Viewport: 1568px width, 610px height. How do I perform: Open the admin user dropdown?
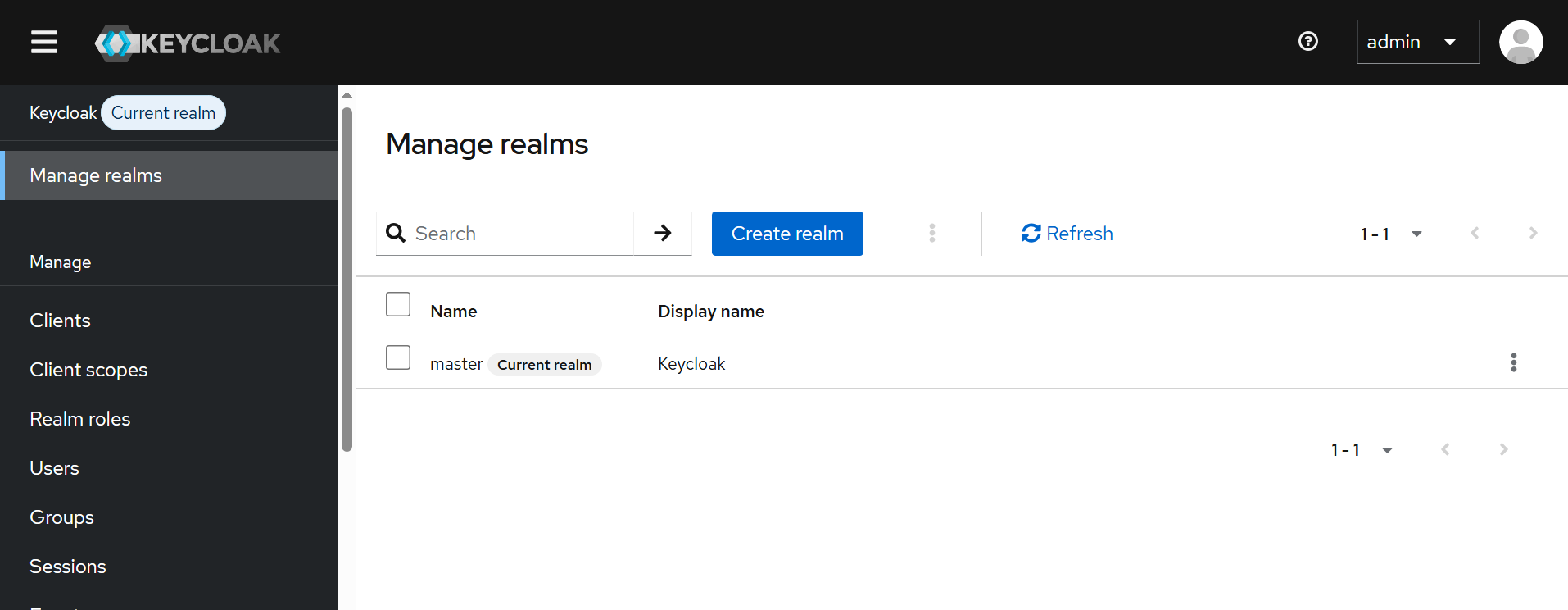pyautogui.click(x=1418, y=42)
